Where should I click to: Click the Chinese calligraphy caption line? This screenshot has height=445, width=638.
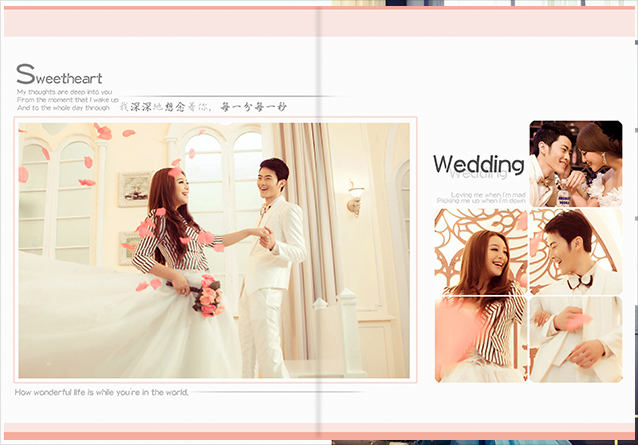click(205, 105)
